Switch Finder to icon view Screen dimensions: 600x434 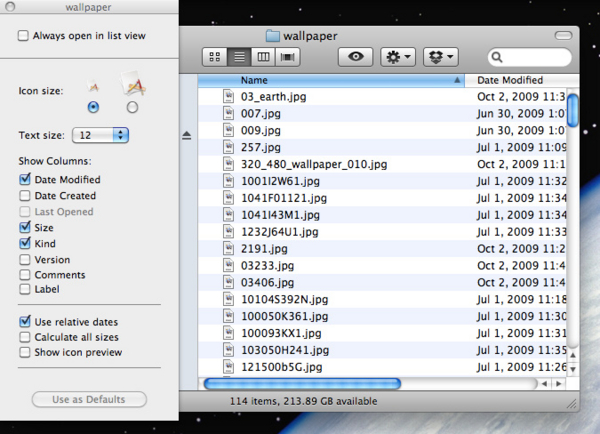point(215,57)
